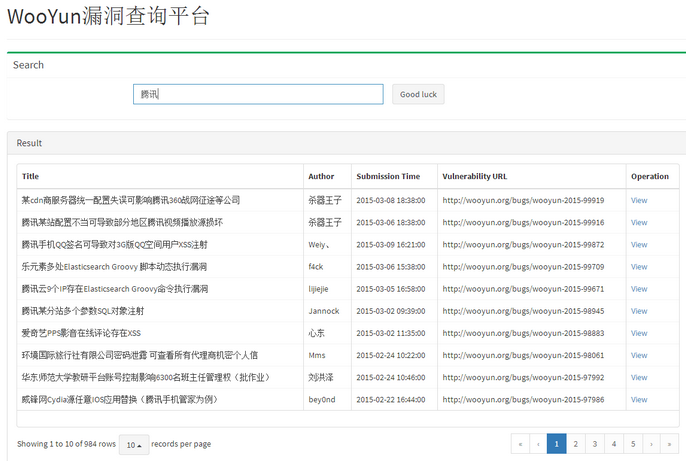686x461 pixels.
Task: View the wooyun-2015-98061 vulnerability
Action: (x=639, y=356)
